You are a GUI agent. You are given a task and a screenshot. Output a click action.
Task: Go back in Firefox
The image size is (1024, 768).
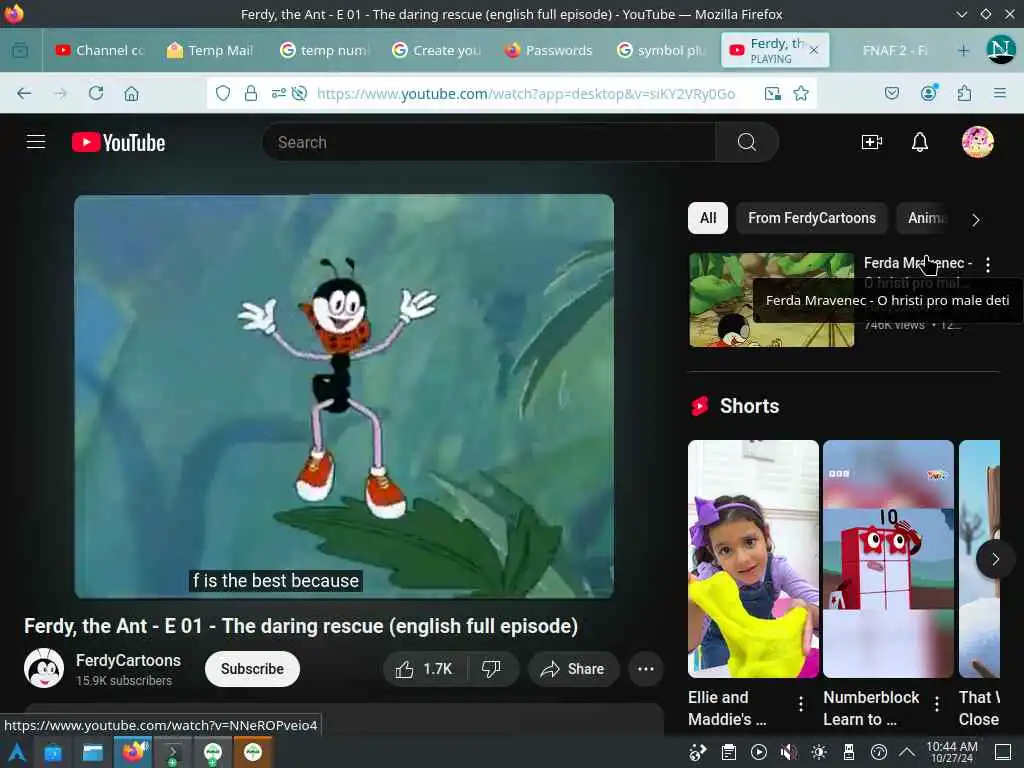click(24, 93)
